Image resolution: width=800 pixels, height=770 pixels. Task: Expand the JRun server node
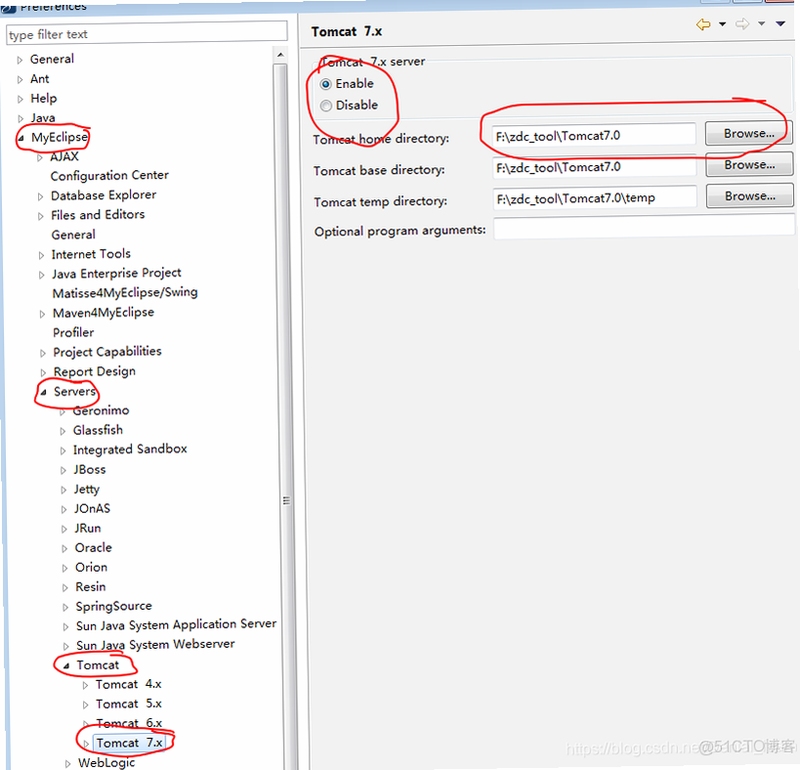[x=64, y=529]
